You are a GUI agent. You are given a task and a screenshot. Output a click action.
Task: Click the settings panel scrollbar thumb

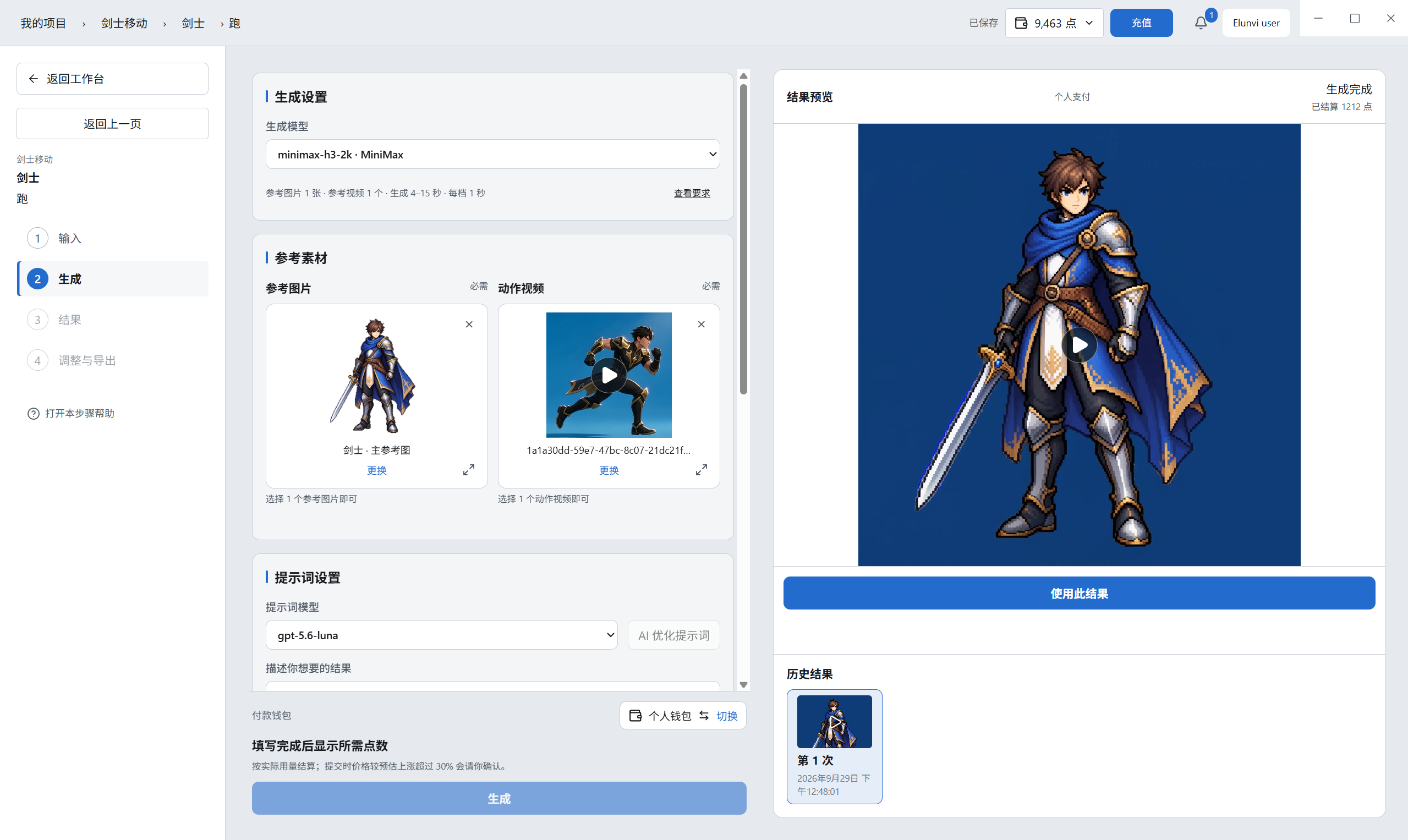tap(743, 239)
